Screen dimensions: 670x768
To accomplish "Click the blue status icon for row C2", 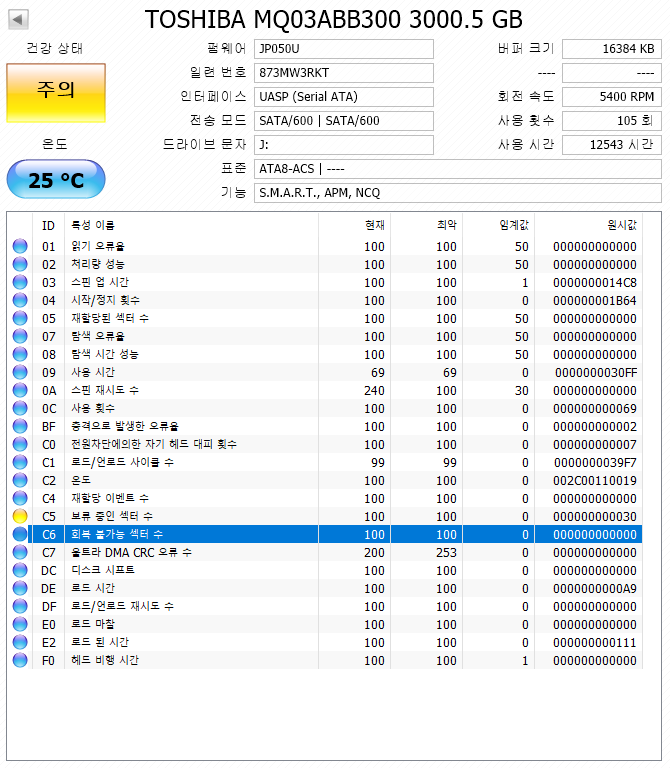I will (20, 480).
